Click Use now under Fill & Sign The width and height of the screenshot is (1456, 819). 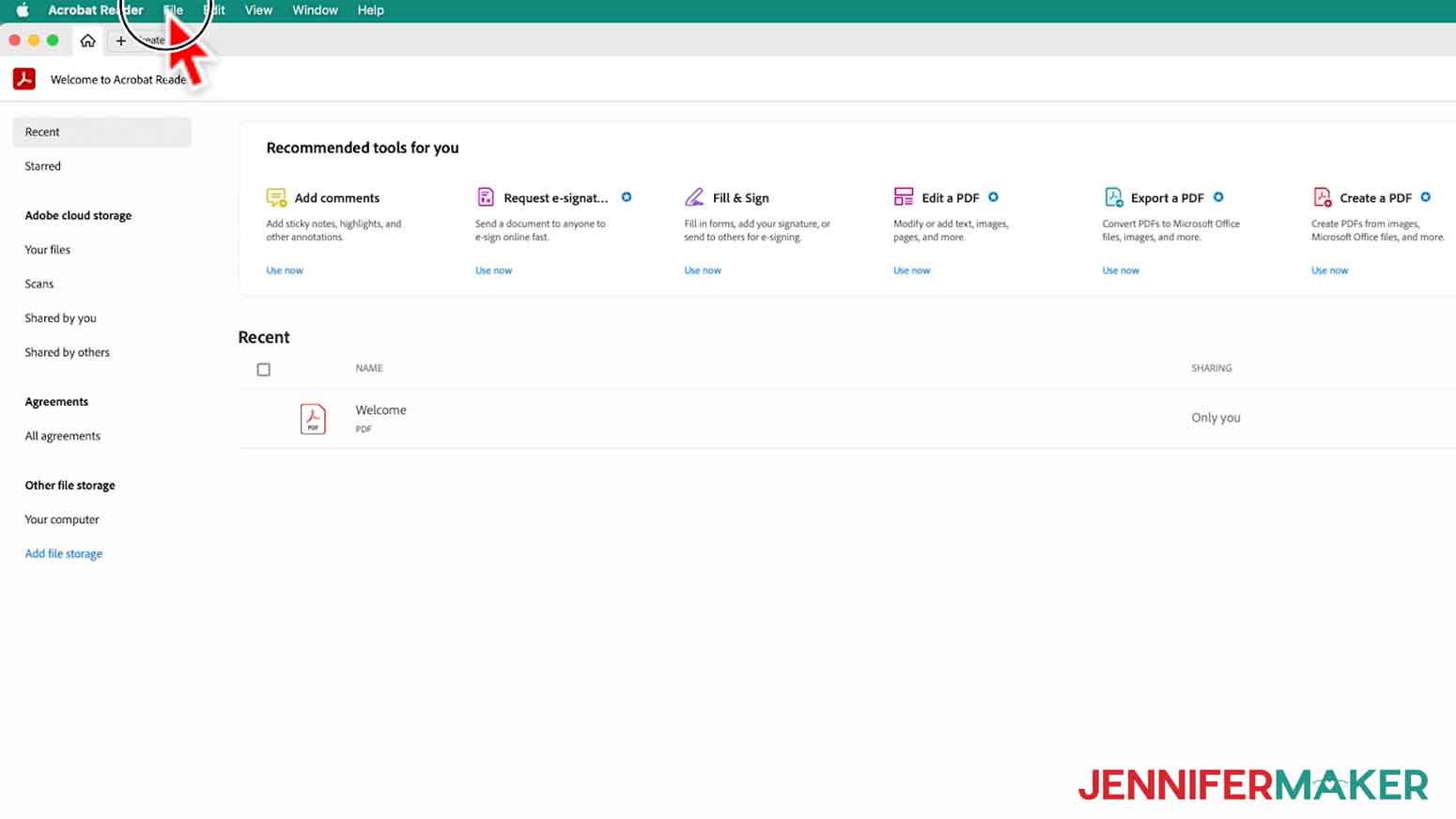click(x=703, y=270)
